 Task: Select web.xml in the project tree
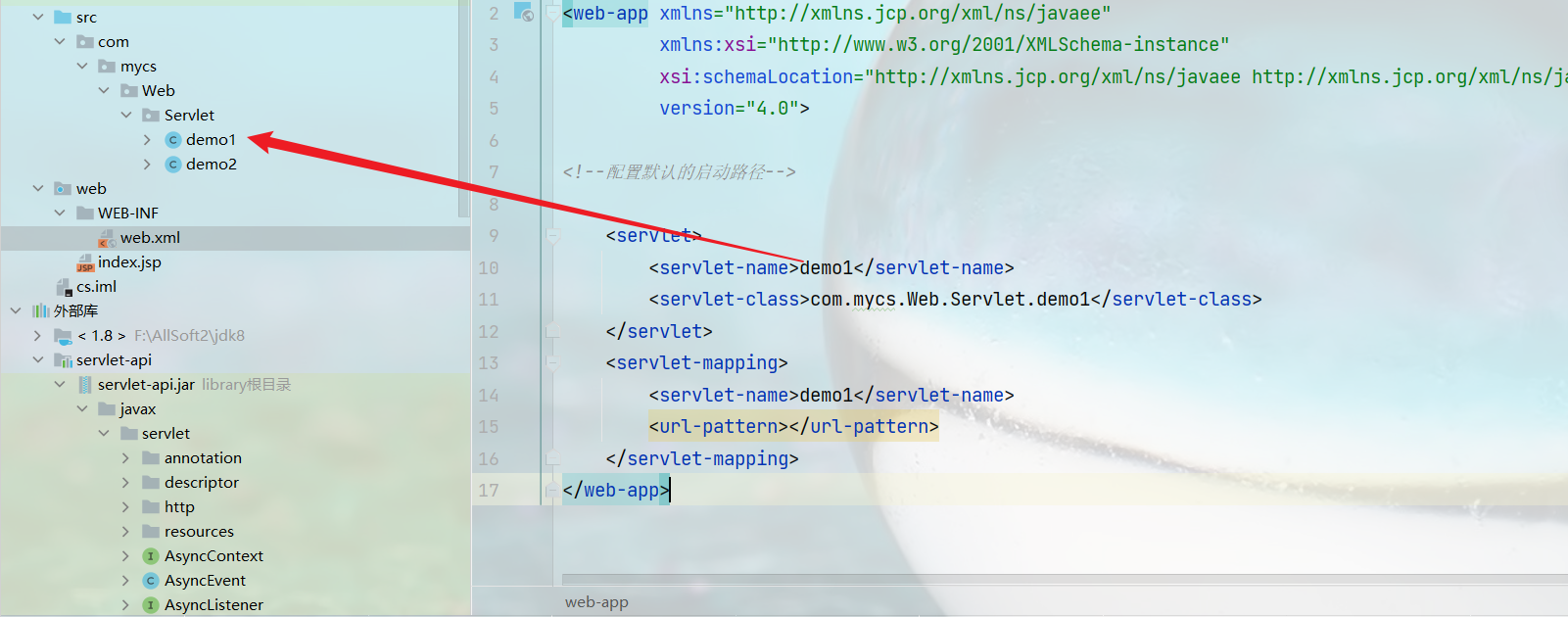(x=235, y=238)
